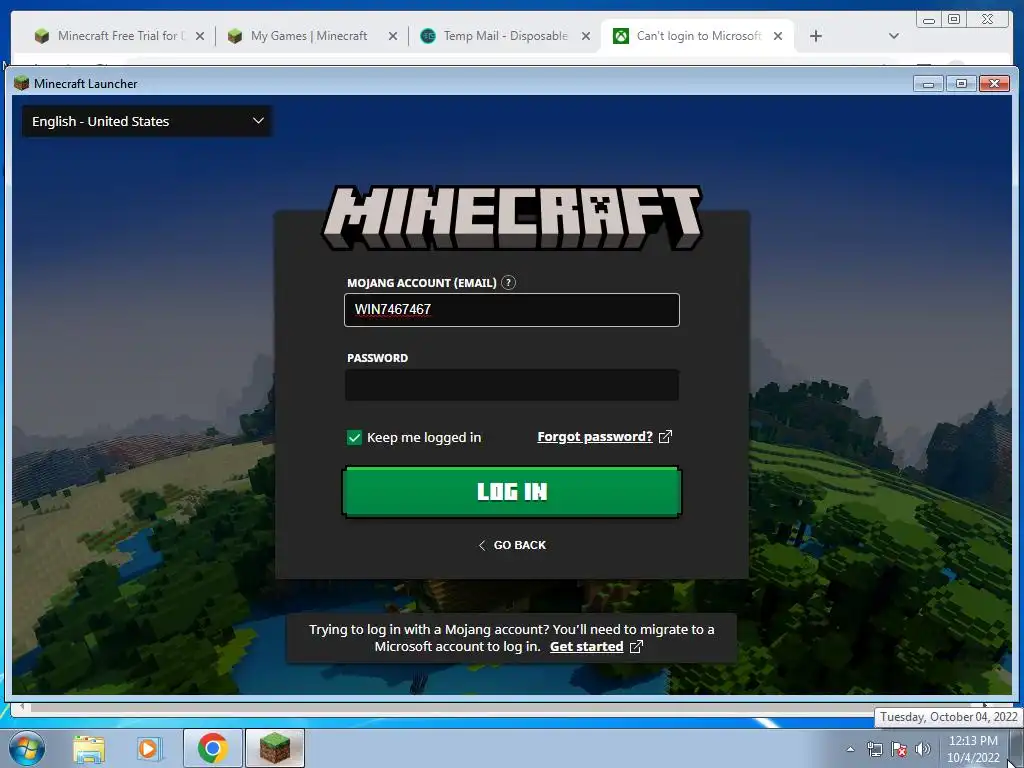
Task: Open the Forgot password? link
Action: coord(595,437)
